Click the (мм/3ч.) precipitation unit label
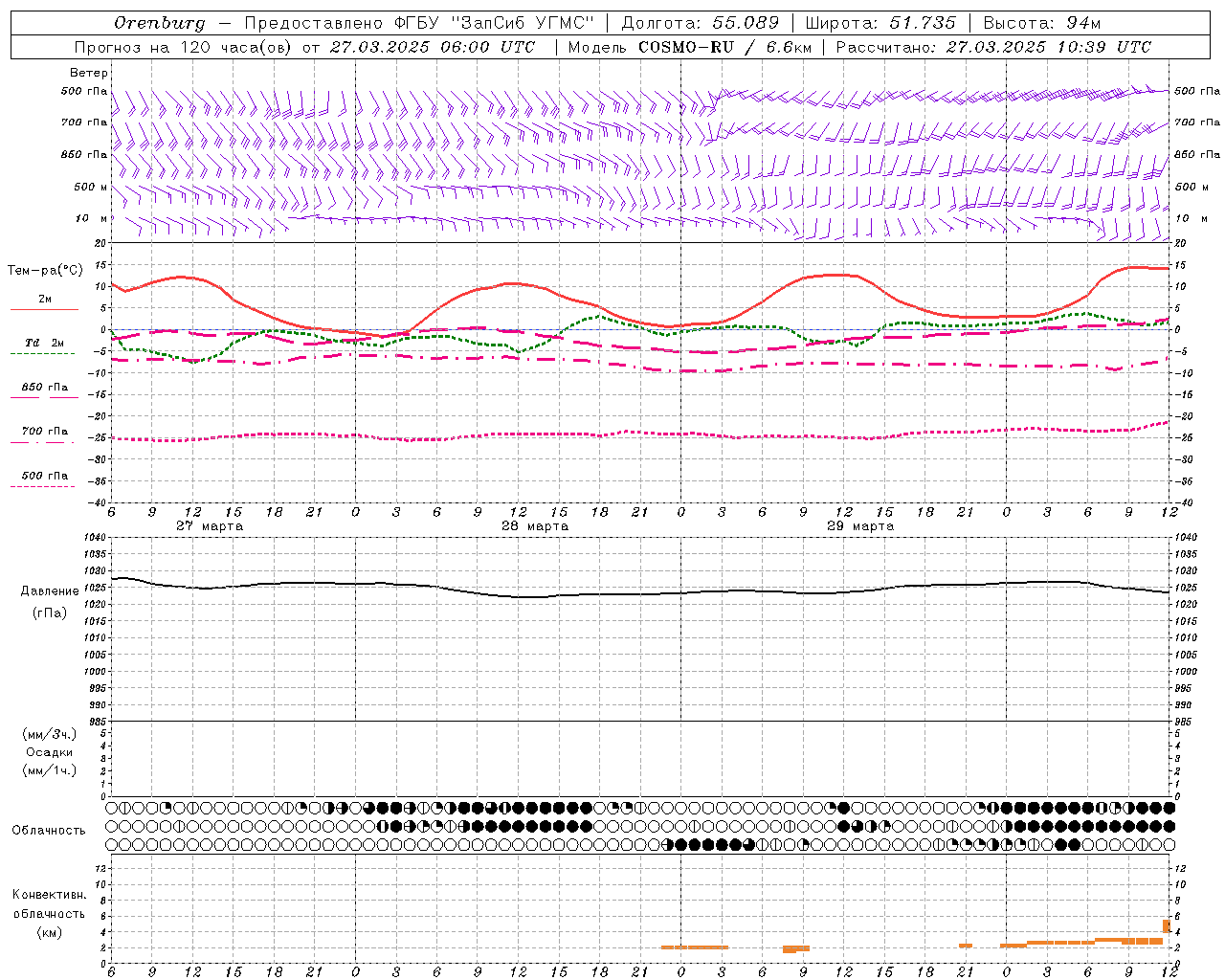 point(50,734)
